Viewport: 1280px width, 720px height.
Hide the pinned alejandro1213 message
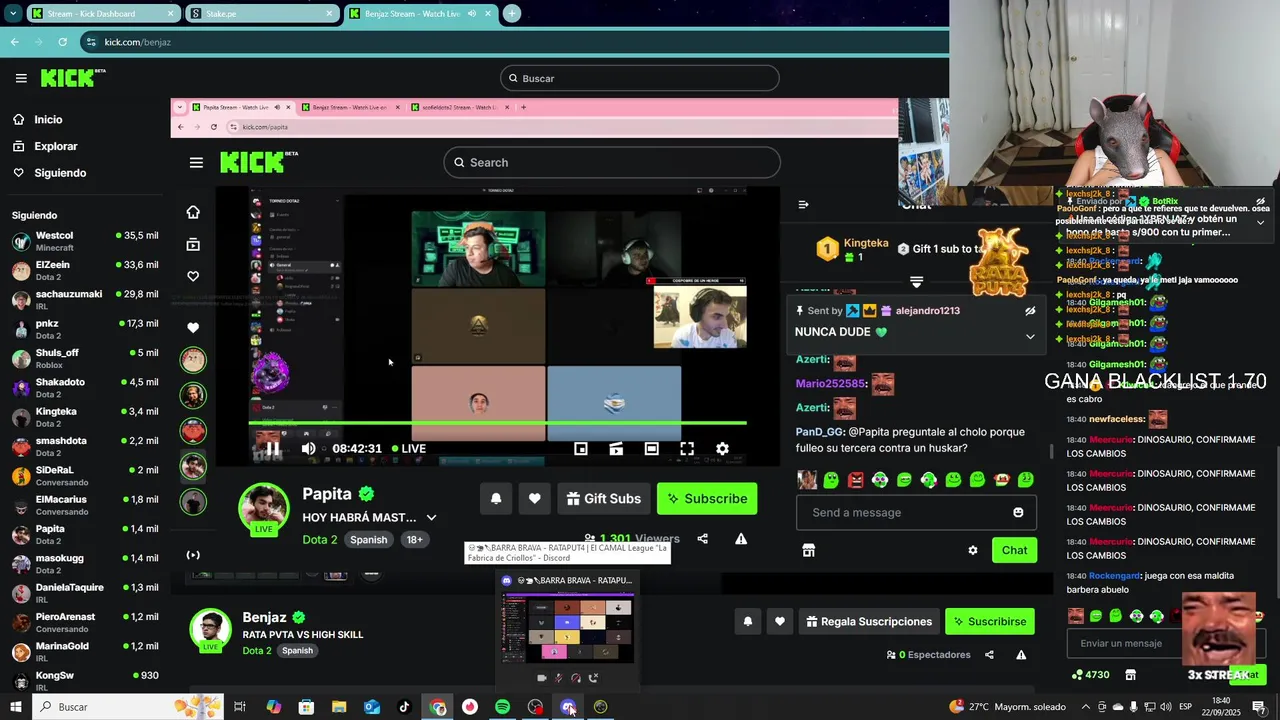1030,311
